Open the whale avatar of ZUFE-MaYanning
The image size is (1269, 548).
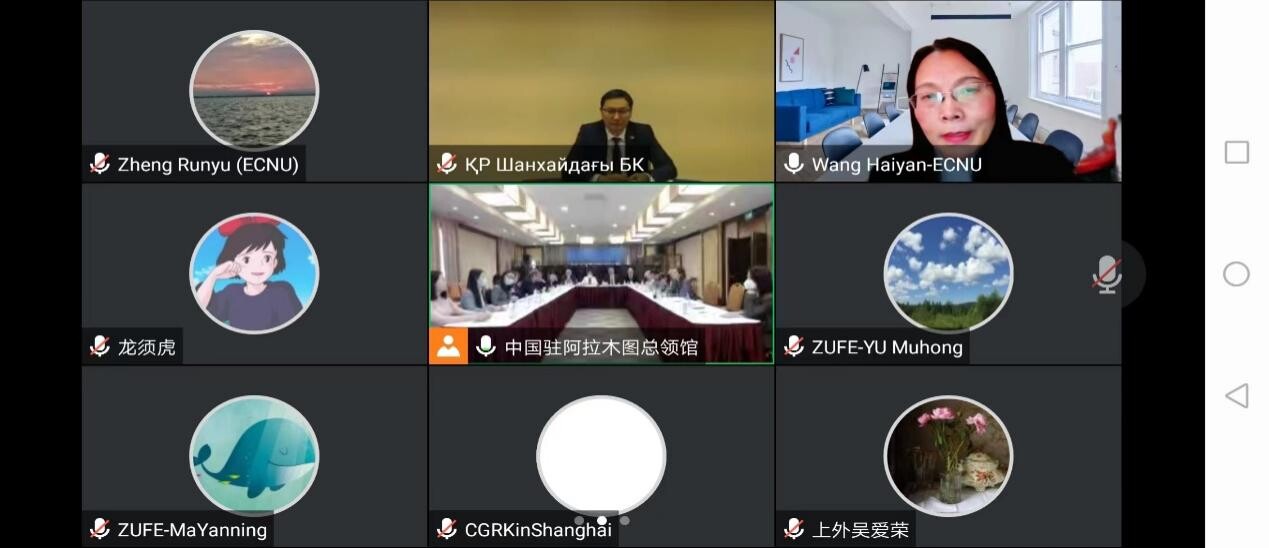coord(254,456)
